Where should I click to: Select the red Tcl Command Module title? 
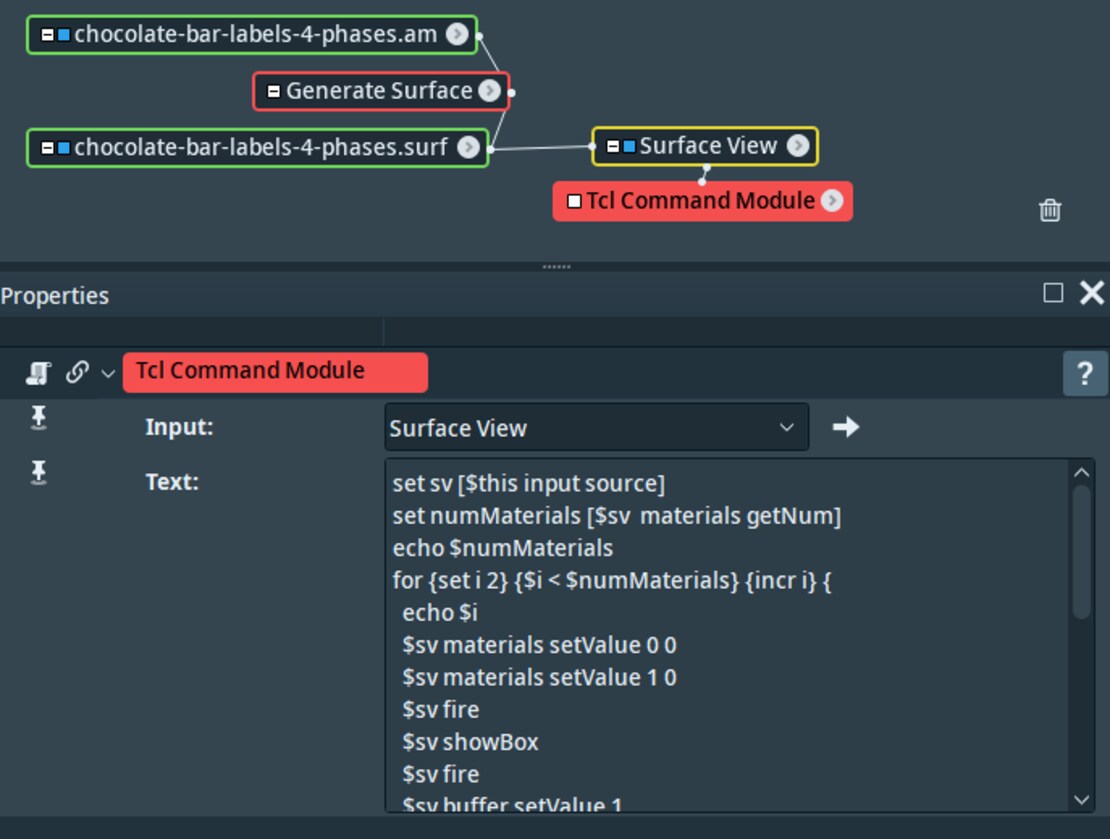point(275,372)
